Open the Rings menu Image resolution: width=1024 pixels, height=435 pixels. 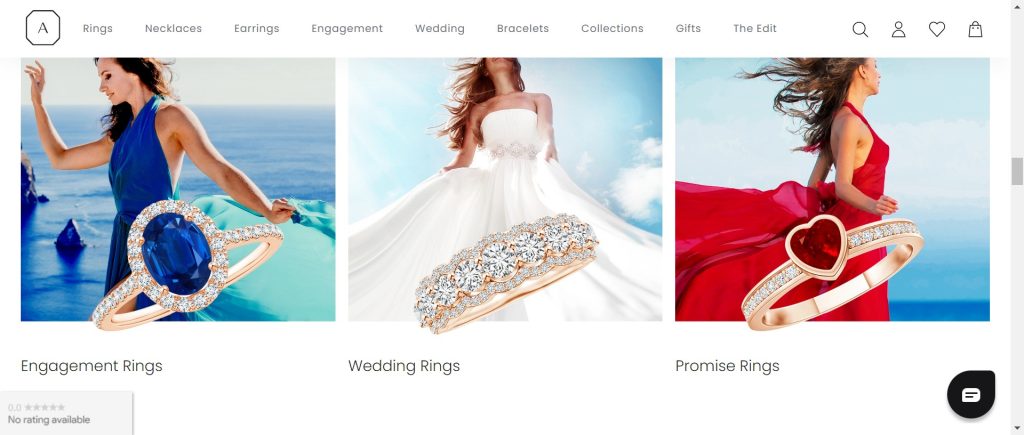(x=98, y=29)
